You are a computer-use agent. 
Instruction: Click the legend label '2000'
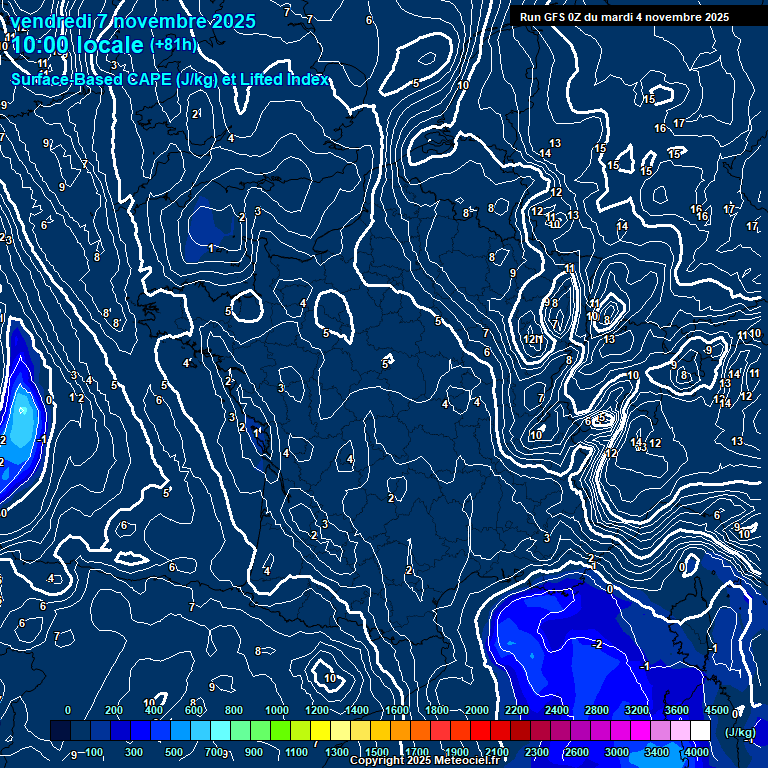(x=477, y=710)
